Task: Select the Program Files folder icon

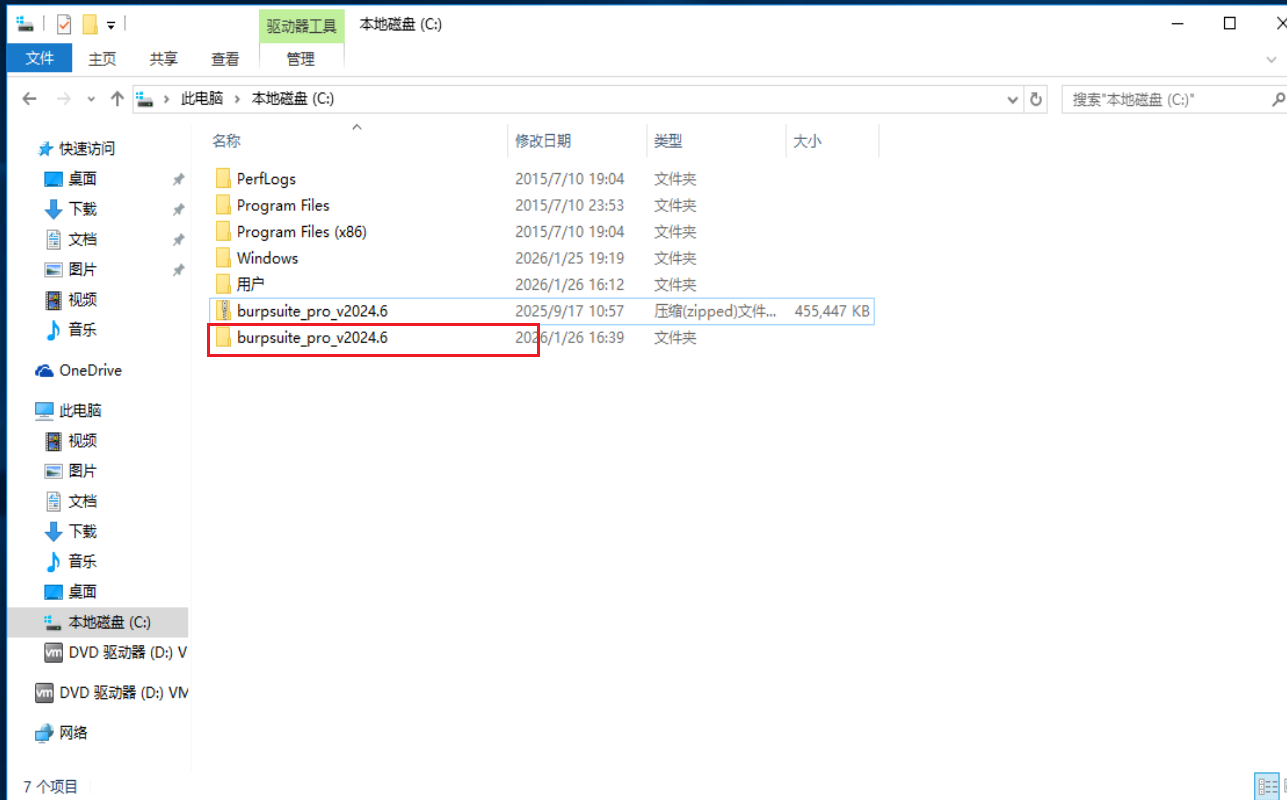Action: [x=224, y=205]
